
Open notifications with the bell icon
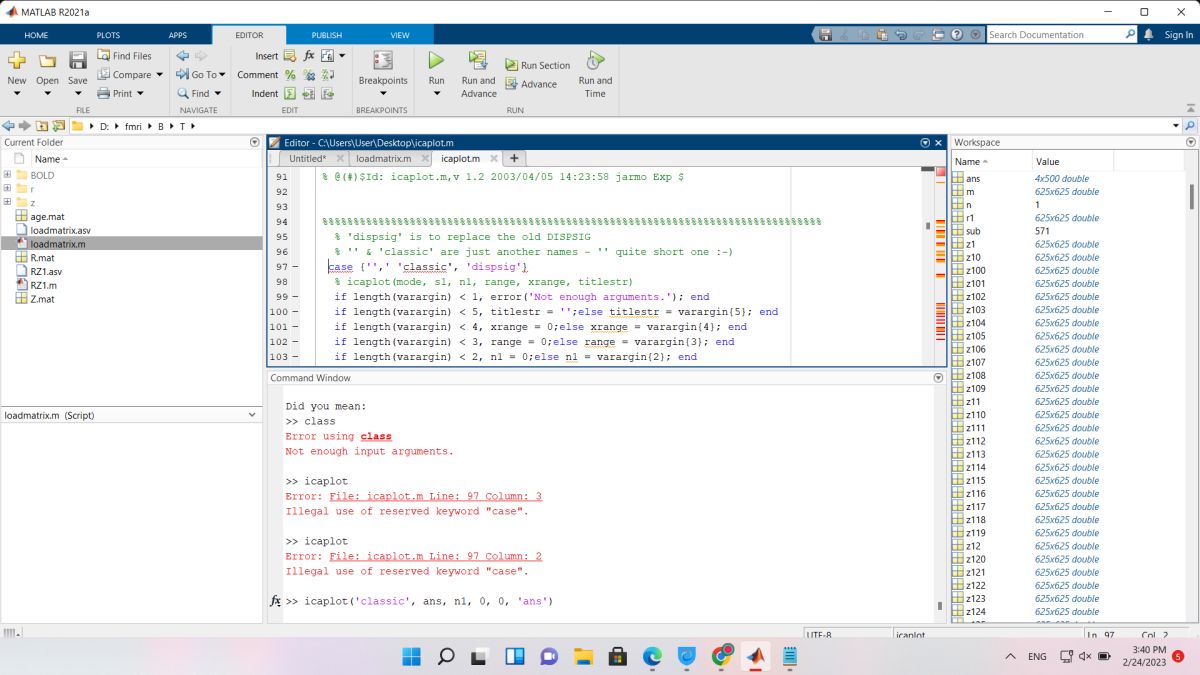tap(1148, 34)
